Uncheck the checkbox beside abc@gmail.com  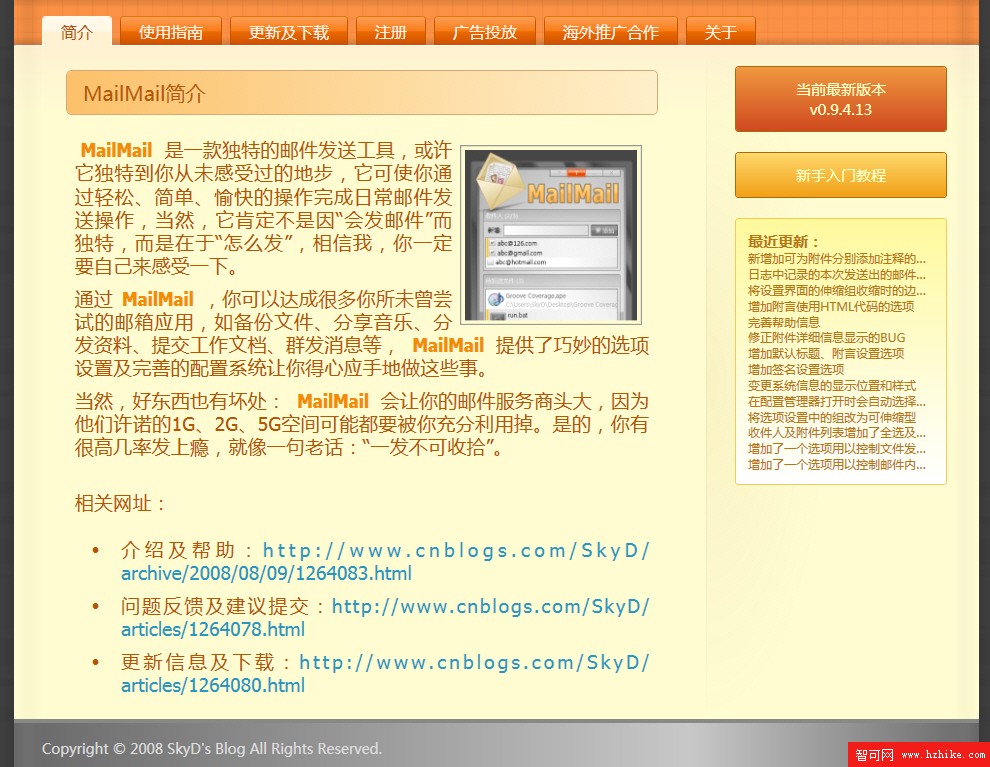pyautogui.click(x=493, y=253)
